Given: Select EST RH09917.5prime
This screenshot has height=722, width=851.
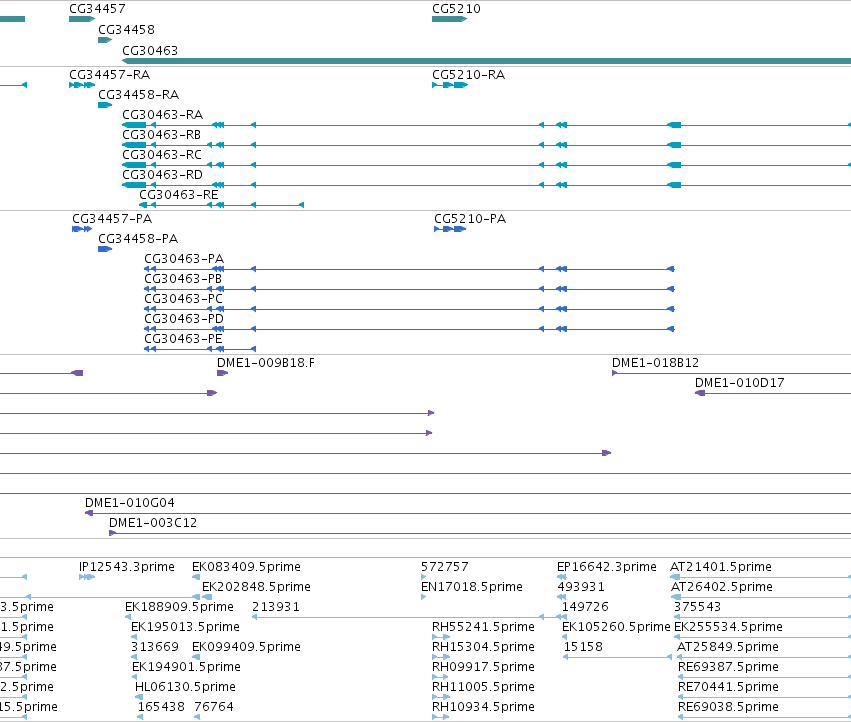Looking at the screenshot, I should (x=483, y=667).
